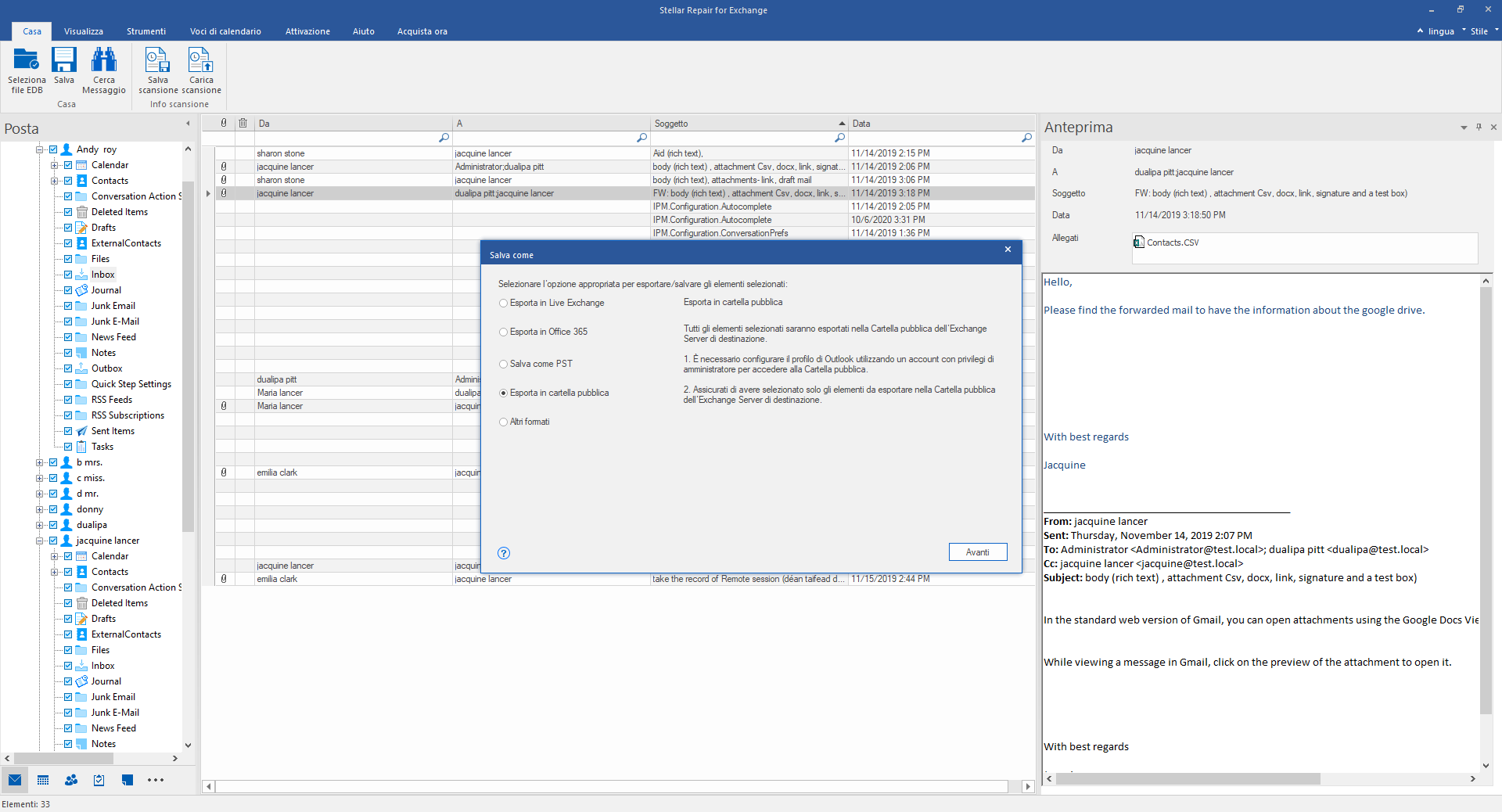Uncheck the Outbox folder checkbox
The image size is (1502, 812).
[x=68, y=368]
